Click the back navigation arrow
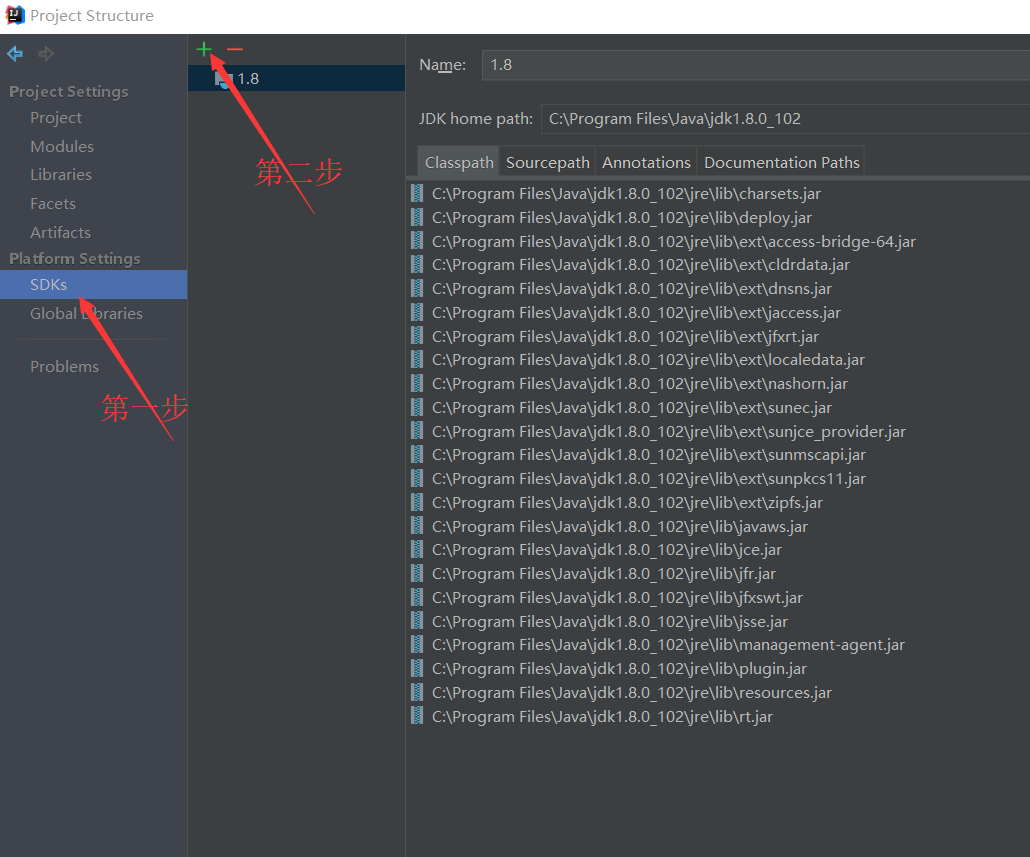 tap(15, 53)
